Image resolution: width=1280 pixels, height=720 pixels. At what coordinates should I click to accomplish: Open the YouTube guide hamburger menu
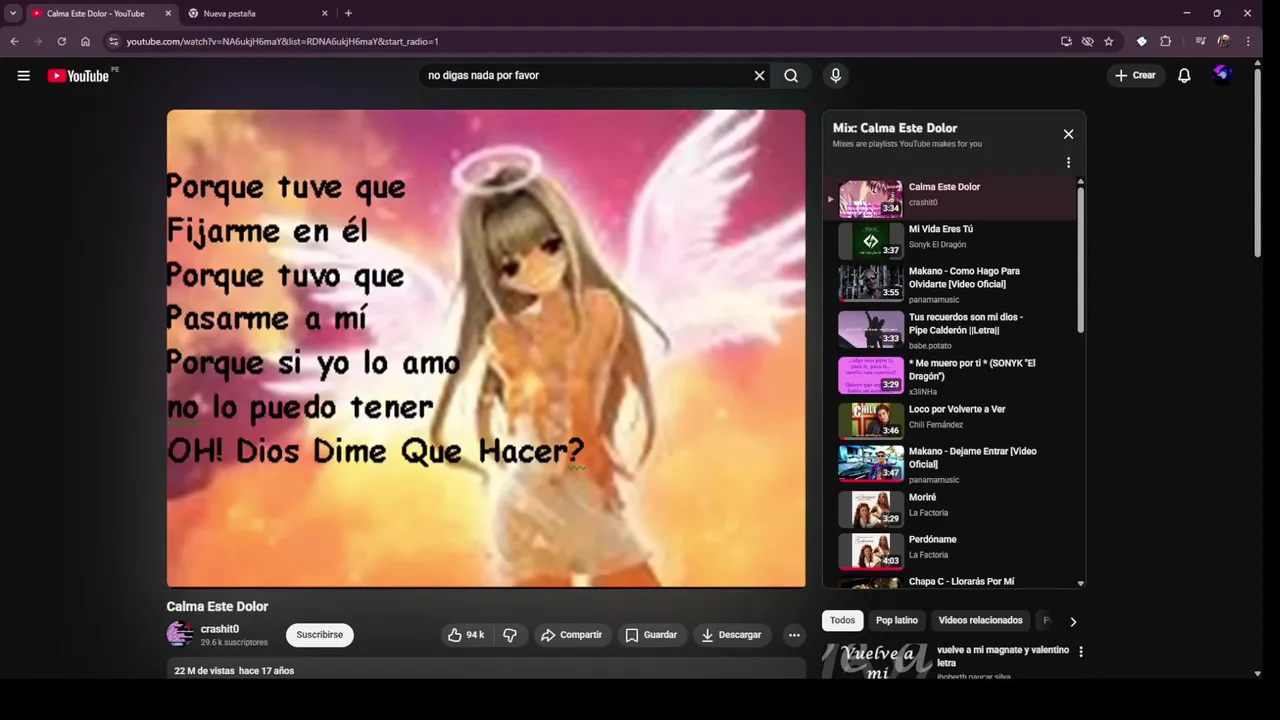click(23, 75)
